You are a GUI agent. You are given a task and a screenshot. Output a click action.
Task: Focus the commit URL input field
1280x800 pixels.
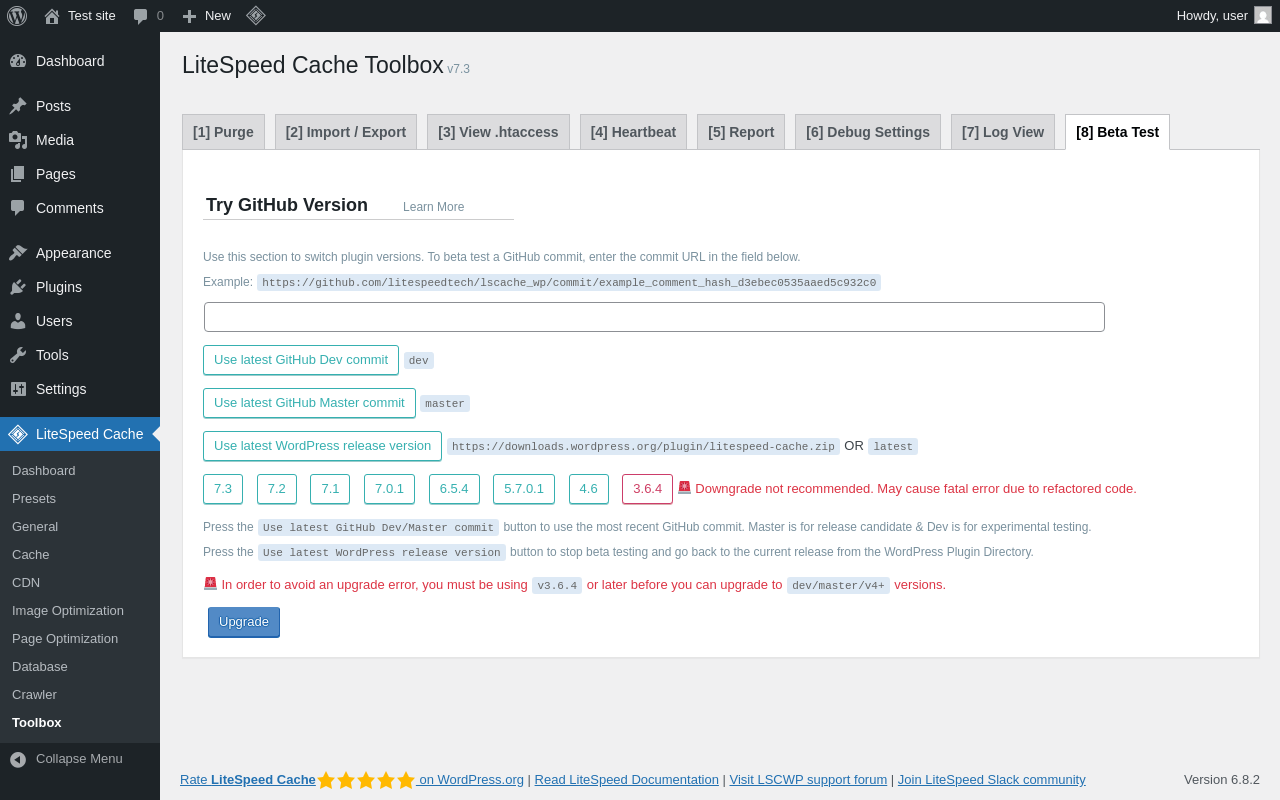tap(654, 317)
